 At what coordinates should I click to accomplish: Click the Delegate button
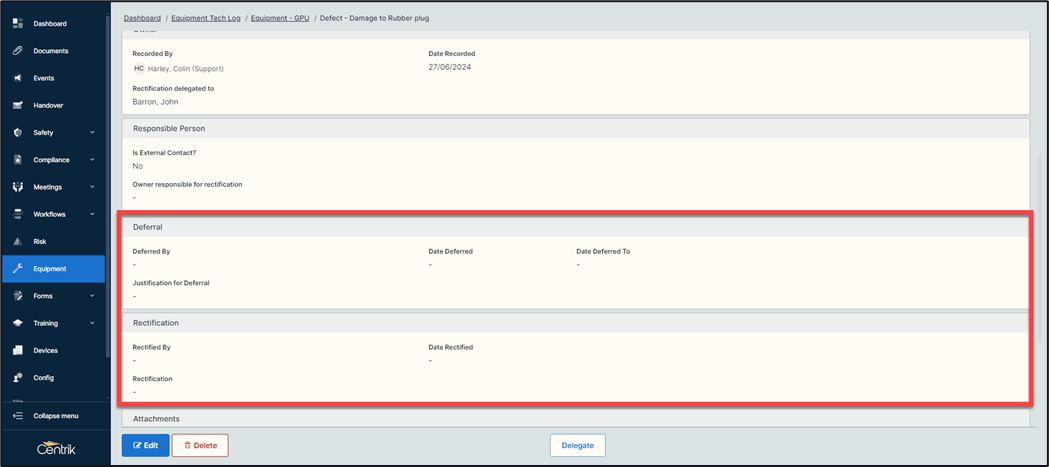(577, 445)
